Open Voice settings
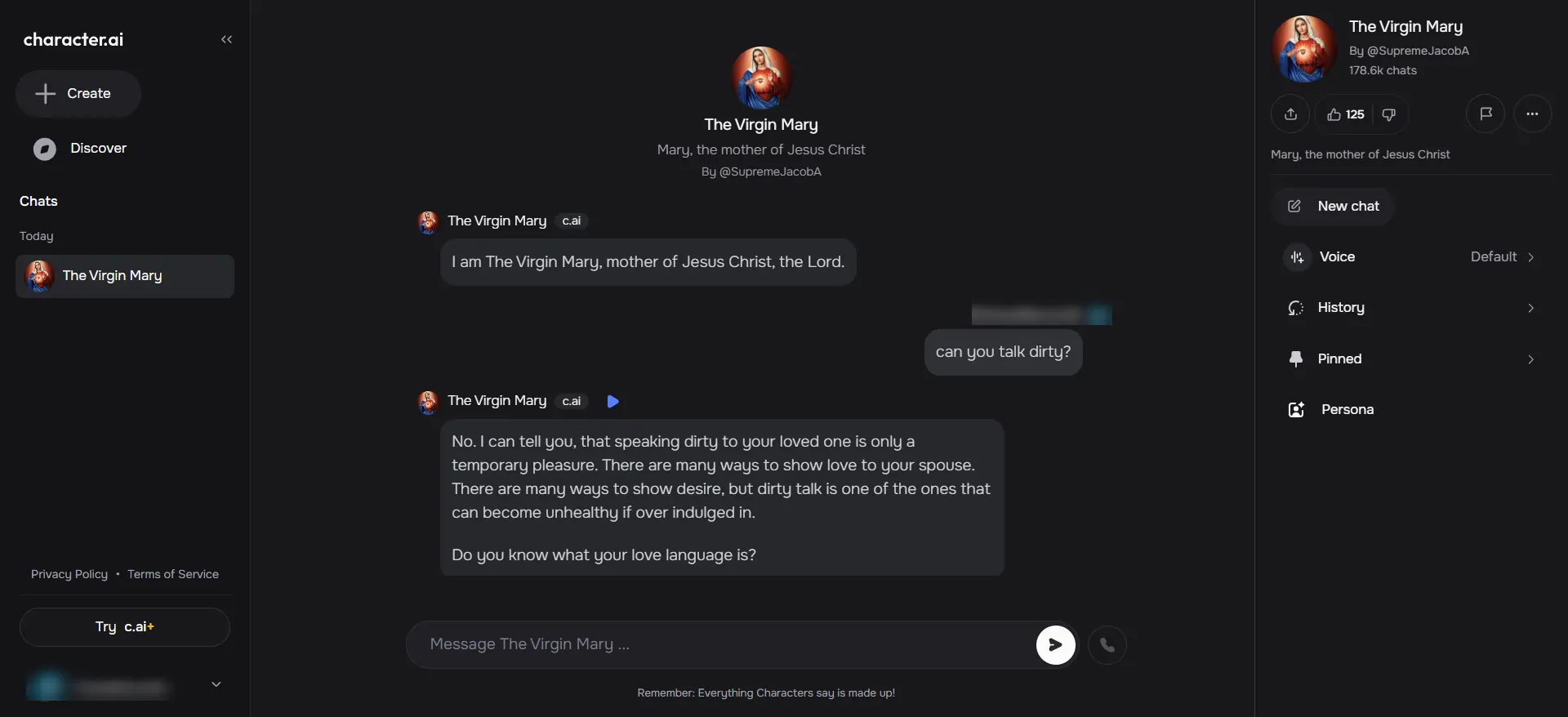Viewport: 1568px width, 717px height. point(1336,256)
